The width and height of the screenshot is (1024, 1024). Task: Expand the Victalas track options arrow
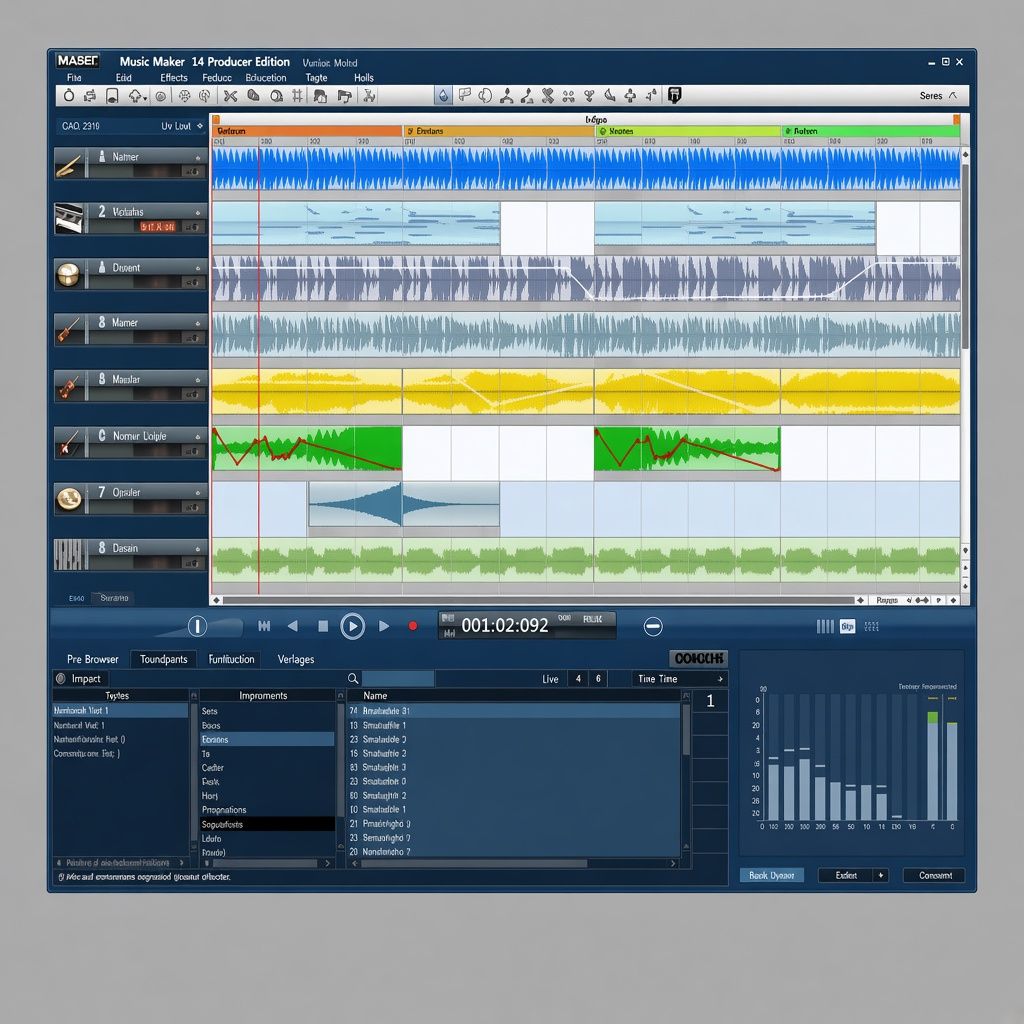[x=198, y=212]
